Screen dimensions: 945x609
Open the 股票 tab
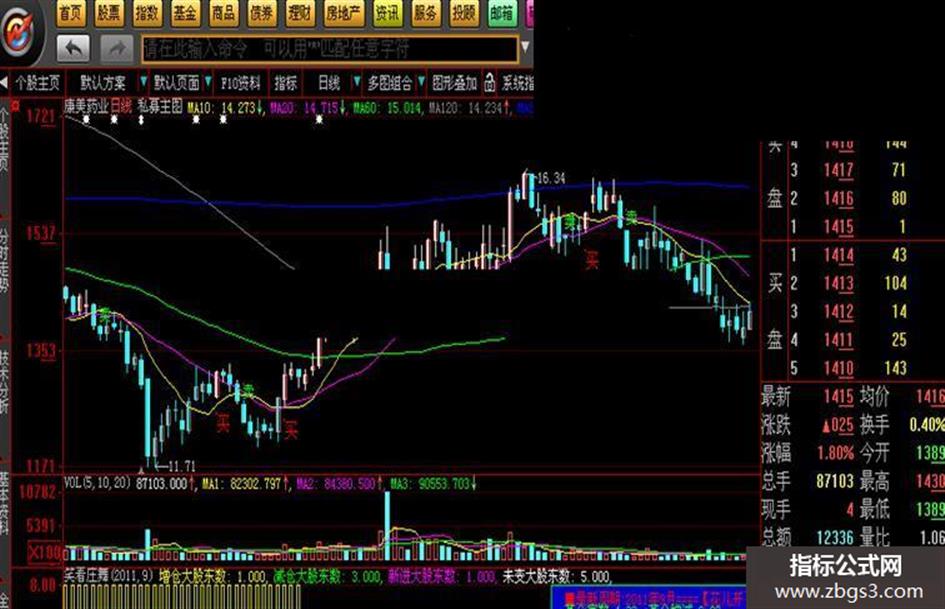coord(108,13)
